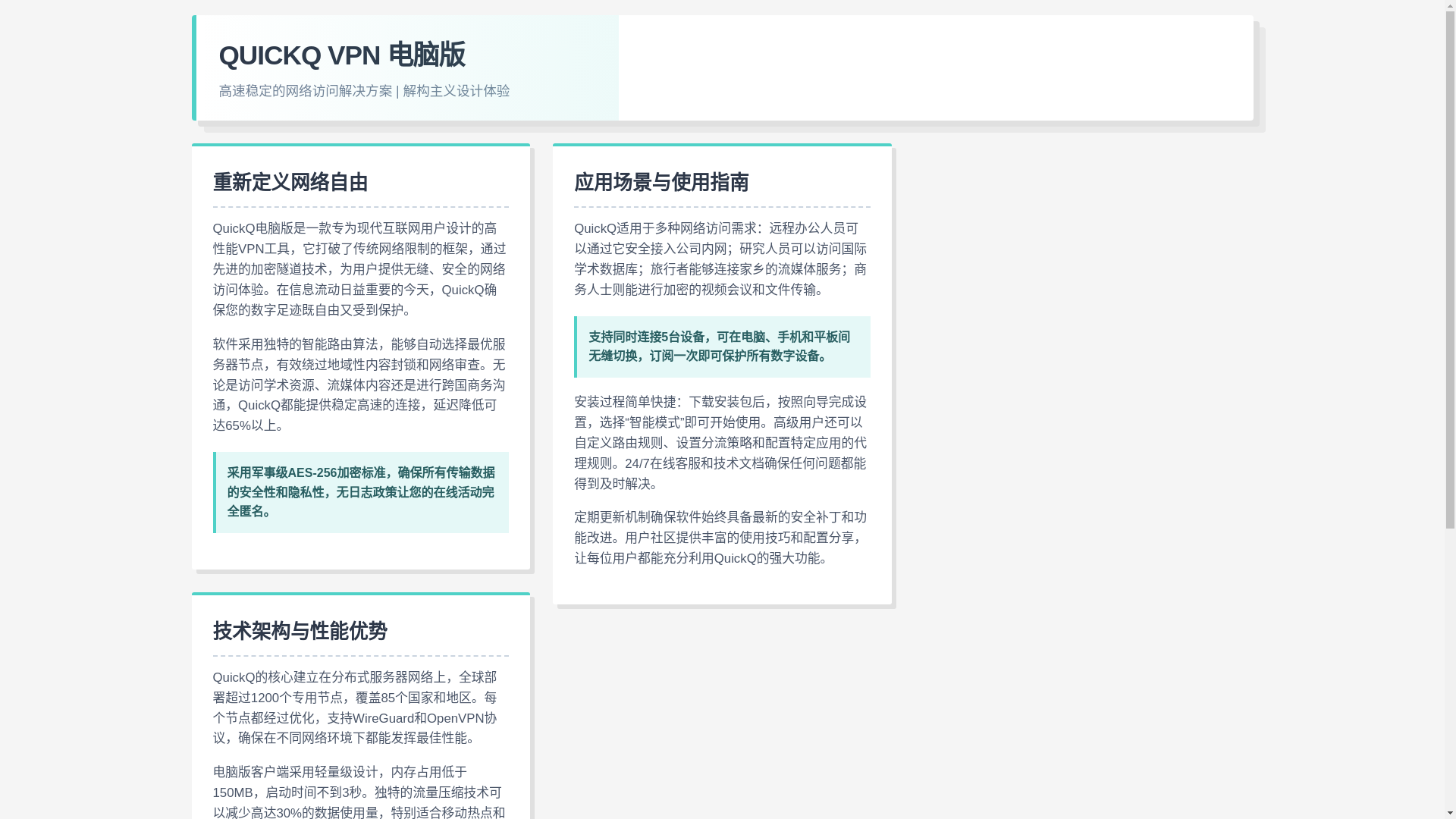Click heading 应用场景与使用指南

pyautogui.click(x=661, y=182)
